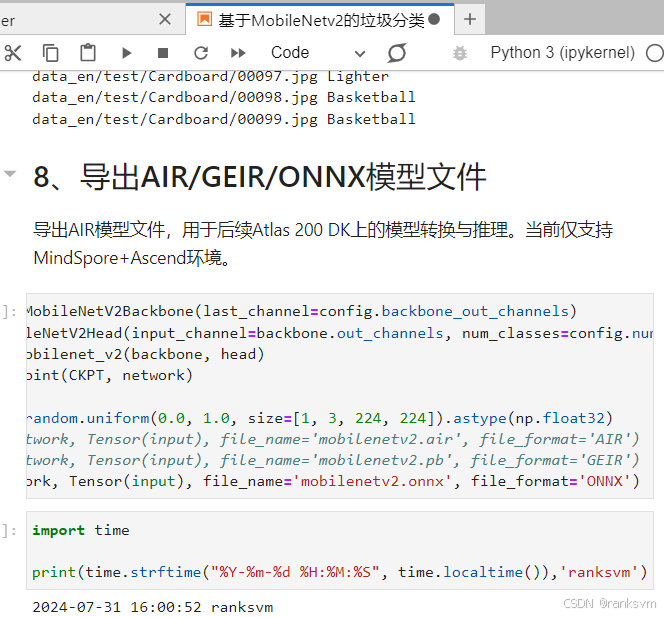
Task: Click the mobilenetv2.pb GEIR comment line
Action: coord(332,461)
